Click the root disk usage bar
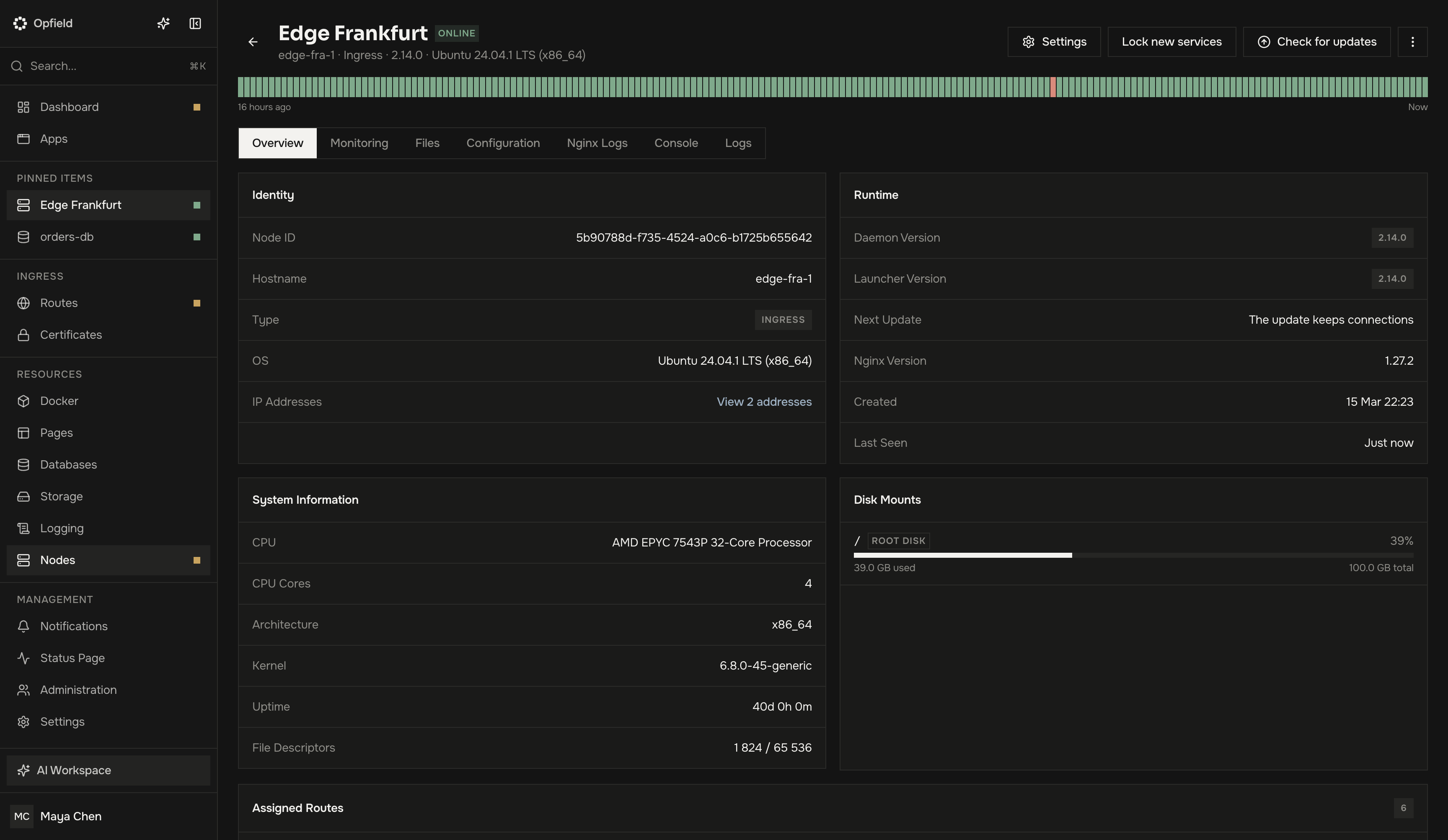This screenshot has height=840, width=1448. [x=1133, y=555]
